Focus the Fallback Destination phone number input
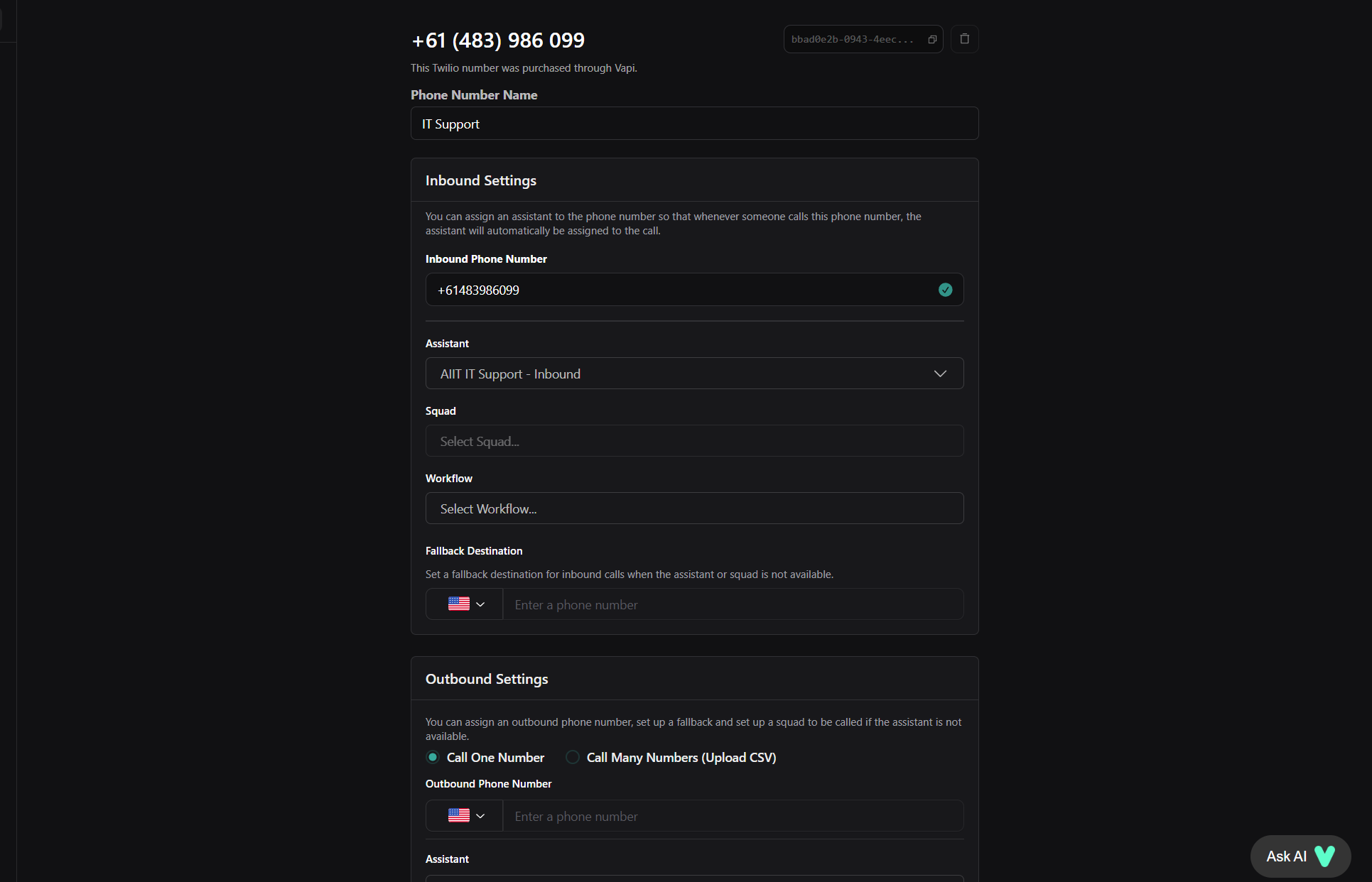Image resolution: width=1372 pixels, height=882 pixels. (x=732, y=604)
